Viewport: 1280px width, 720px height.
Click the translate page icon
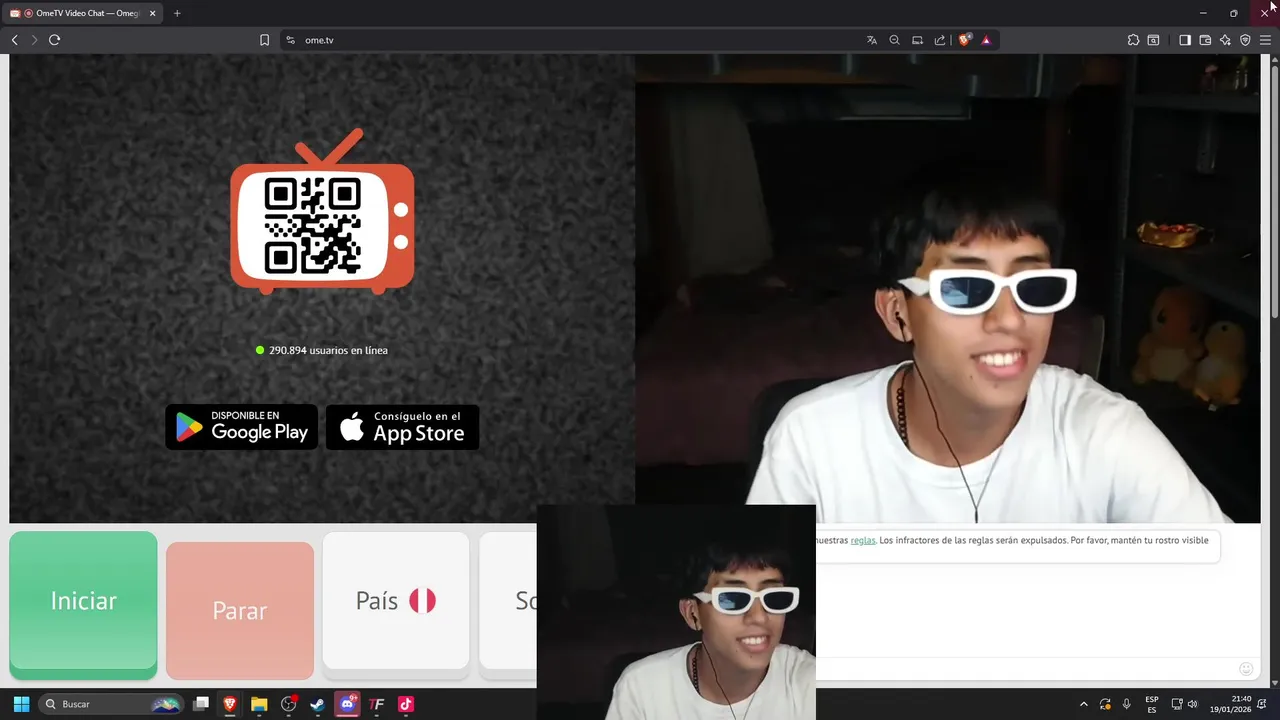click(872, 40)
